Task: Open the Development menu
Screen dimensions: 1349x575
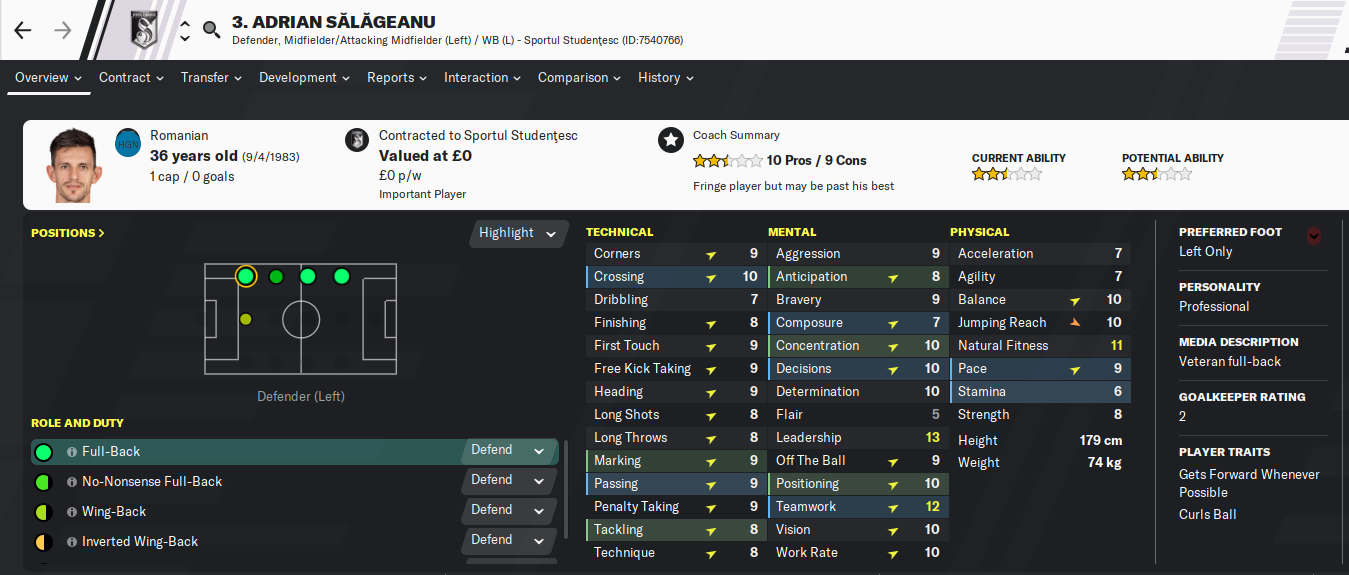Action: tap(304, 78)
